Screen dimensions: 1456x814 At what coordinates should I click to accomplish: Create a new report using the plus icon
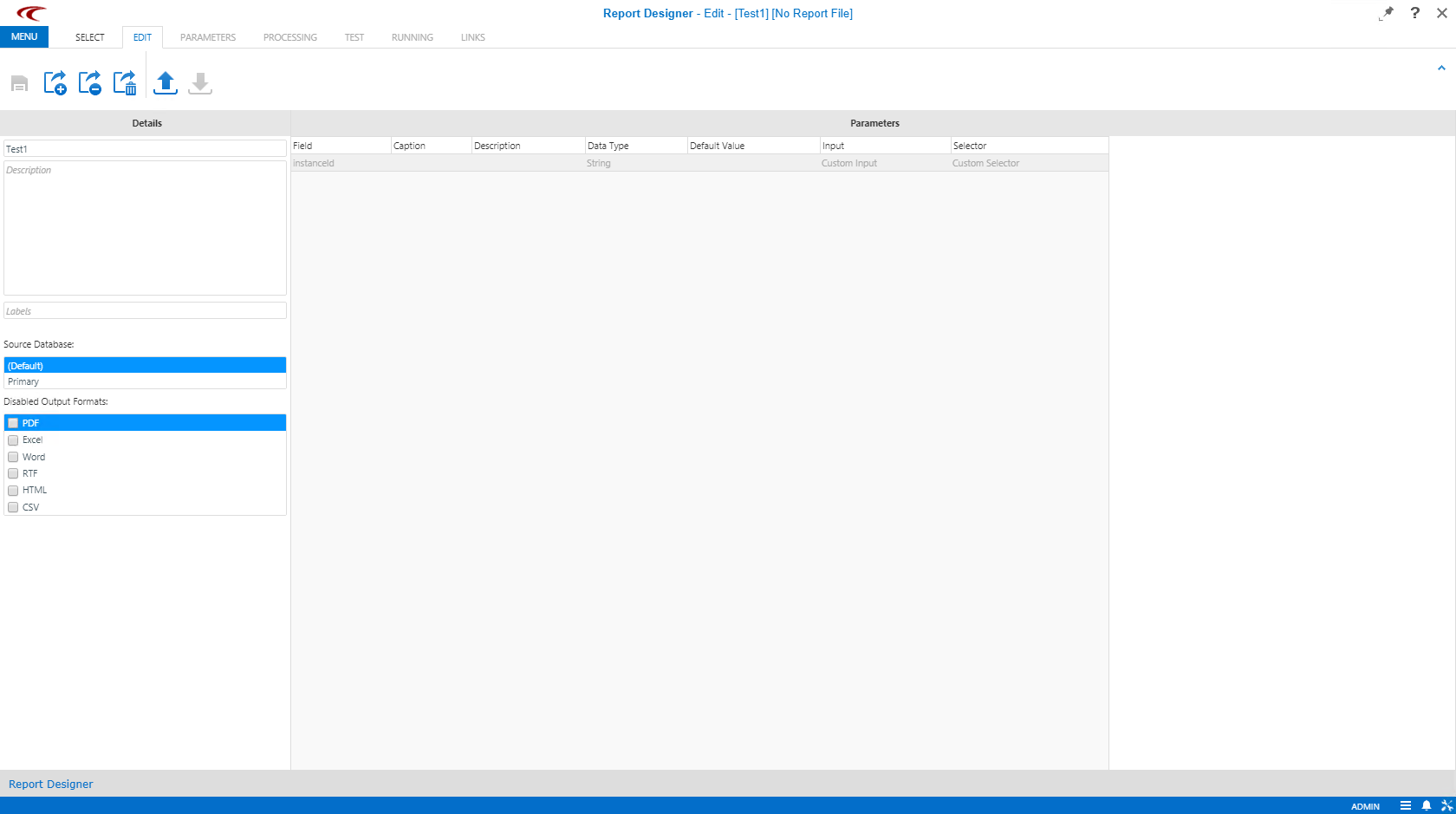(x=55, y=82)
